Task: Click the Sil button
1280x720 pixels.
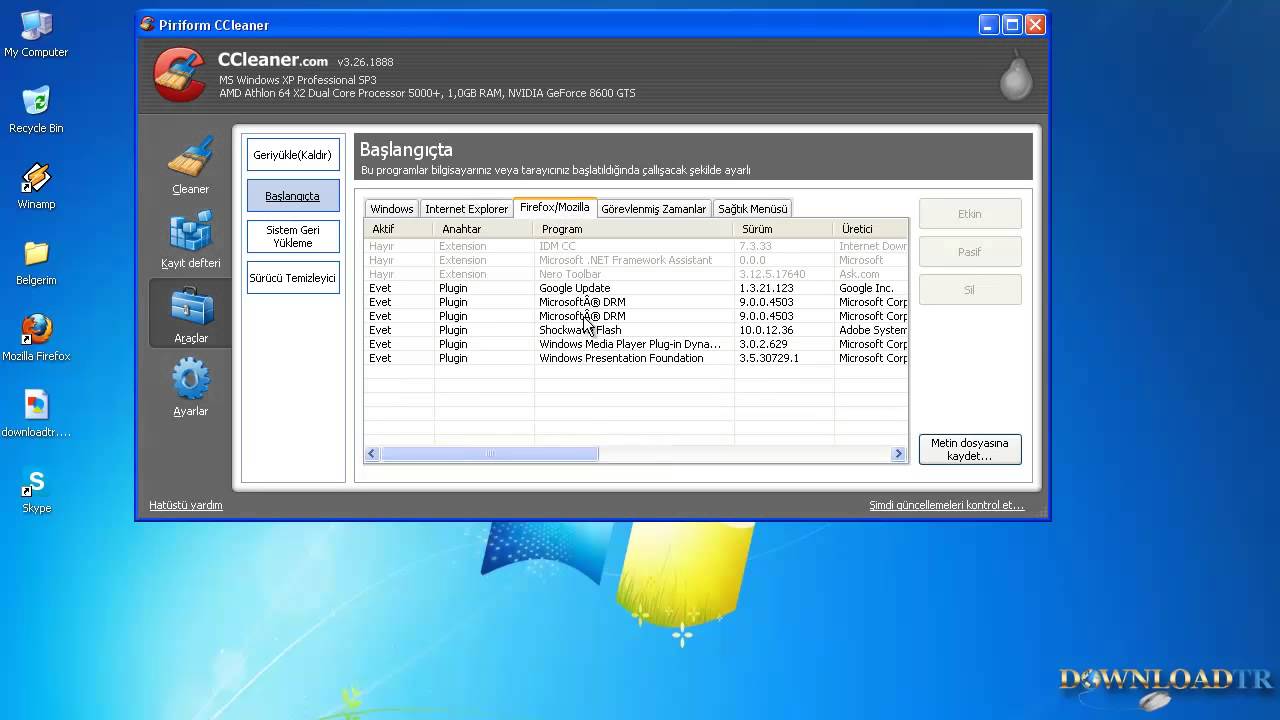Action: coord(970,289)
